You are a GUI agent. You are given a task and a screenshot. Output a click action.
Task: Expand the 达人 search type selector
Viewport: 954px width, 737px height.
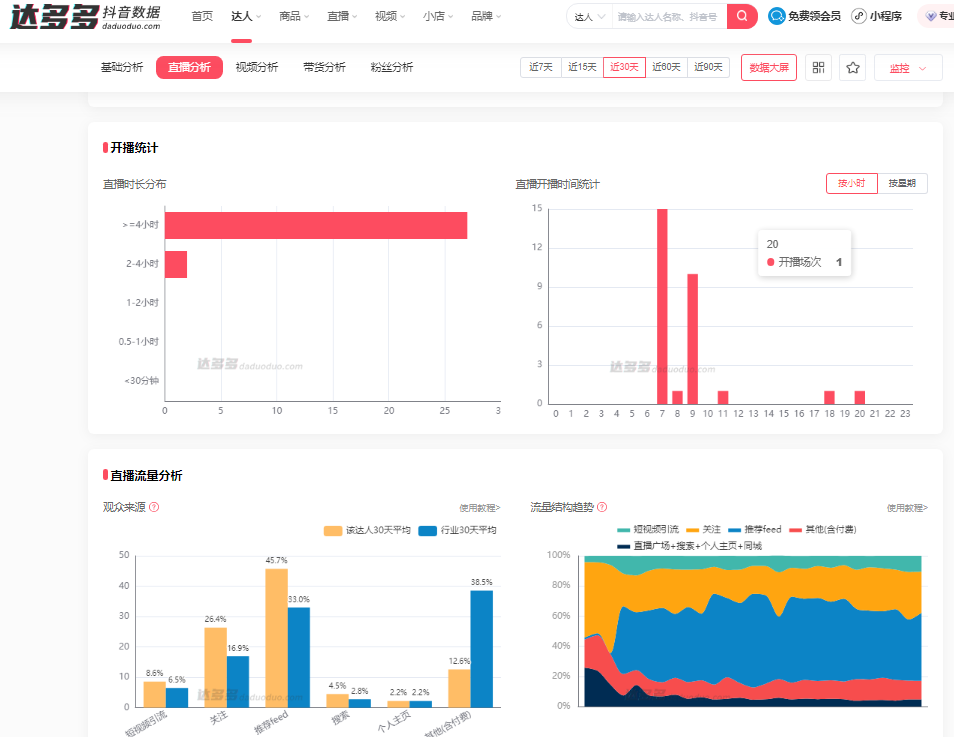589,17
